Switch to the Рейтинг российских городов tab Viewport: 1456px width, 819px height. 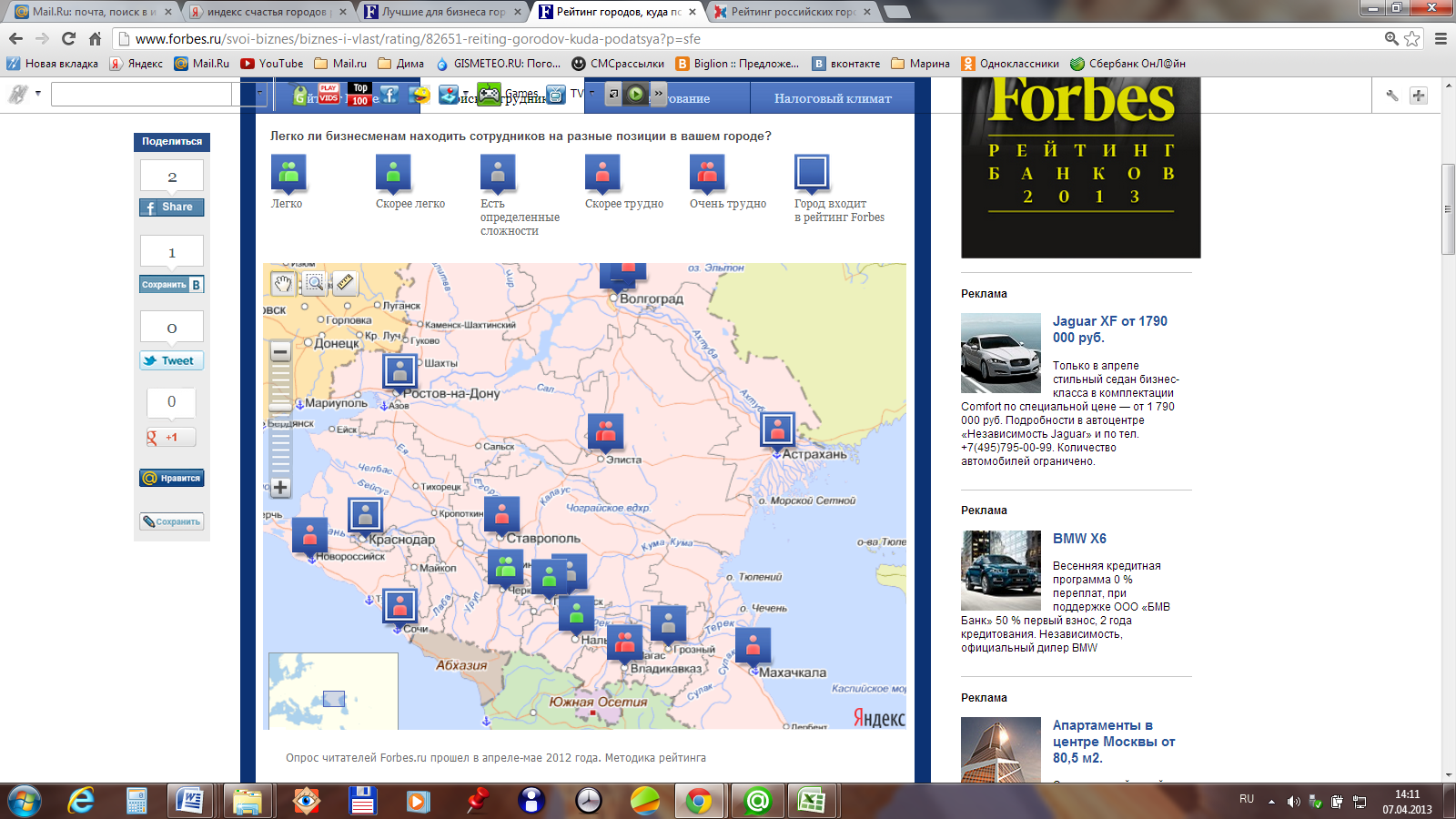[792, 12]
